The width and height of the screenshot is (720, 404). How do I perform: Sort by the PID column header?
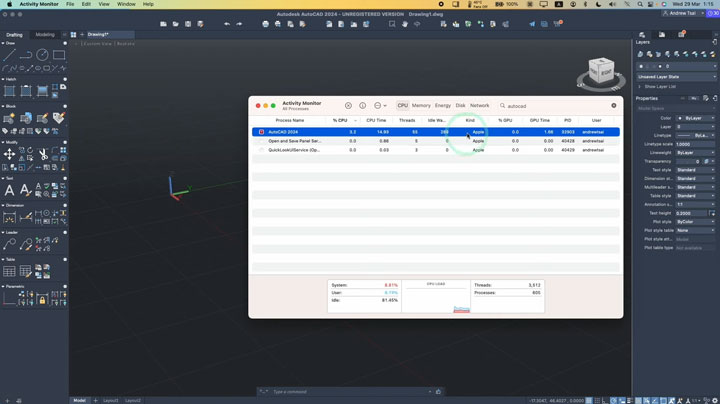pyautogui.click(x=568, y=120)
